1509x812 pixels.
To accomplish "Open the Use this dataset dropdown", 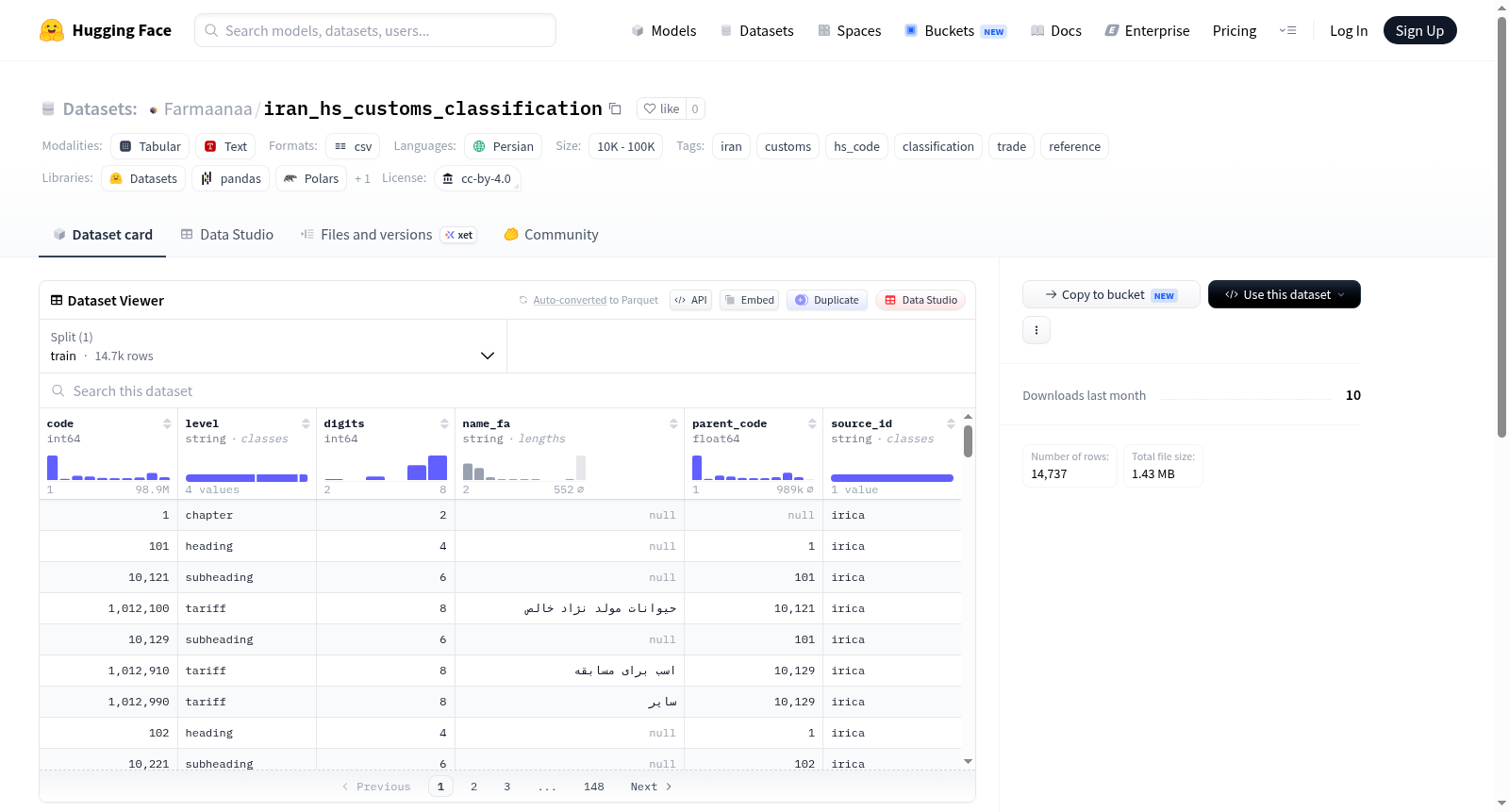I will (x=1285, y=294).
